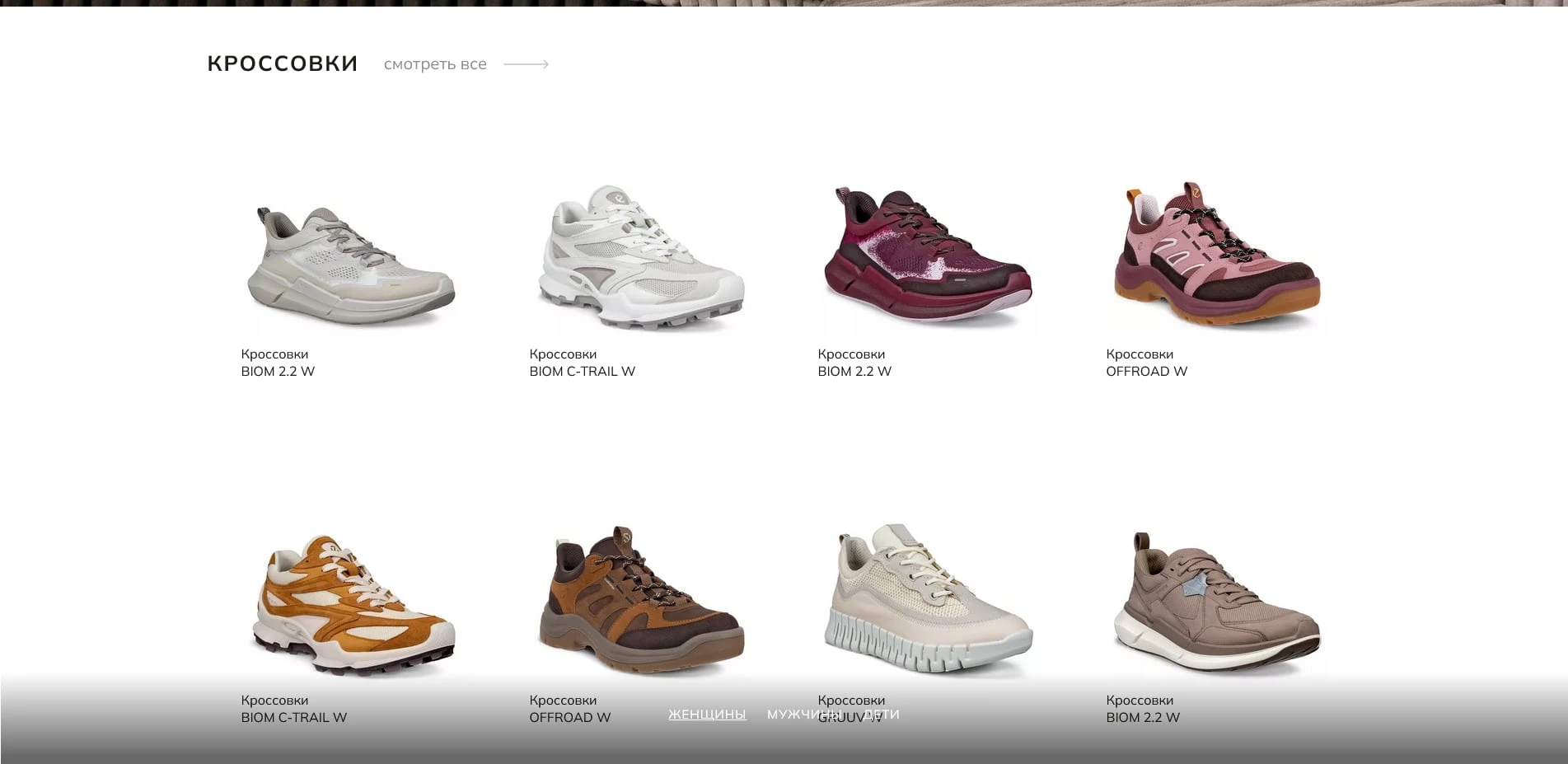Open the pink OFFROAD W sneaker image
This screenshot has height=764, width=1568.
click(1217, 254)
